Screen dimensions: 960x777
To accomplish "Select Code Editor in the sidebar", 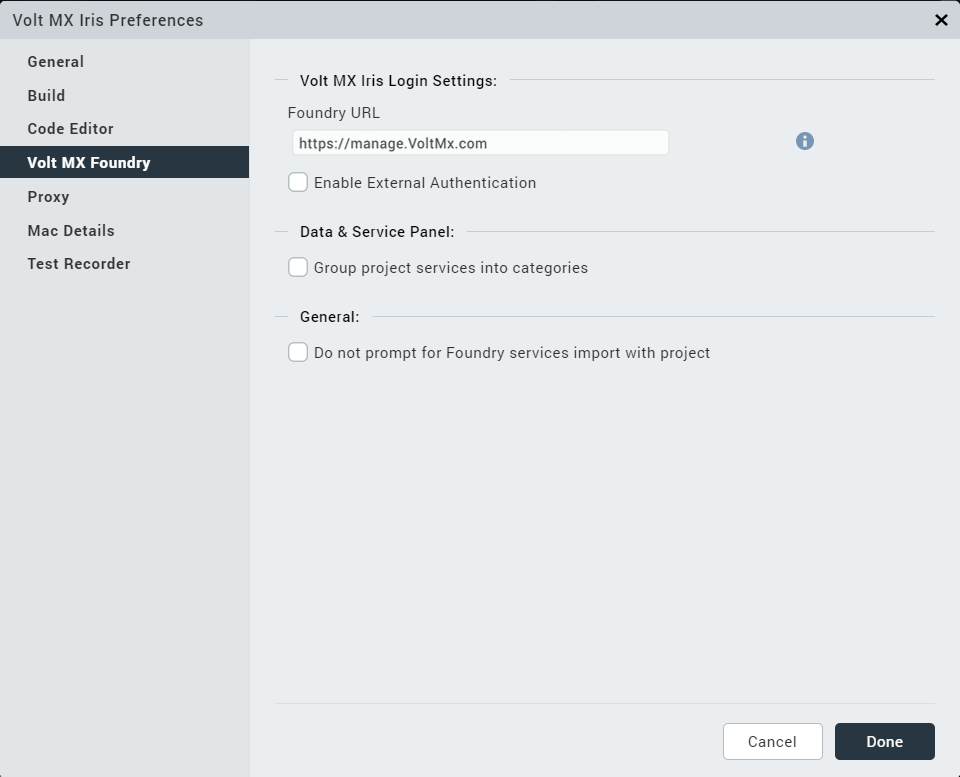I will pos(70,129).
